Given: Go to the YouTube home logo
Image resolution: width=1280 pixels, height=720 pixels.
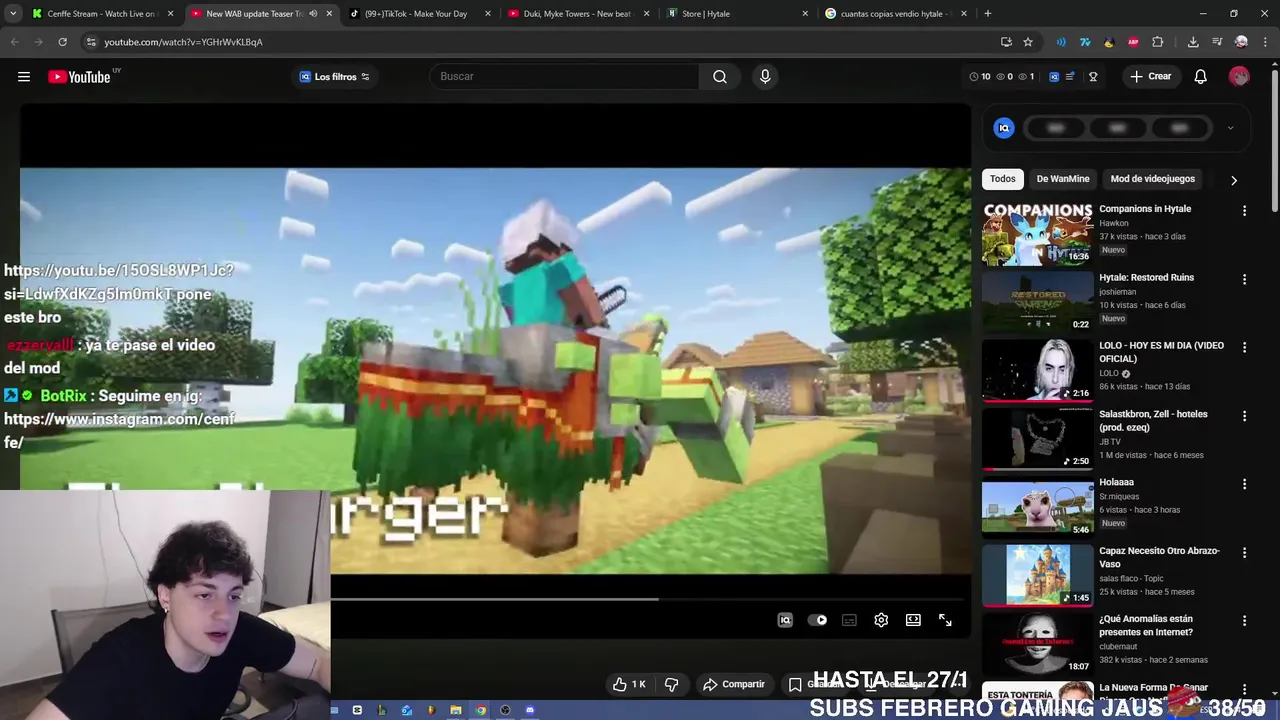Looking at the screenshot, I should coord(79,77).
